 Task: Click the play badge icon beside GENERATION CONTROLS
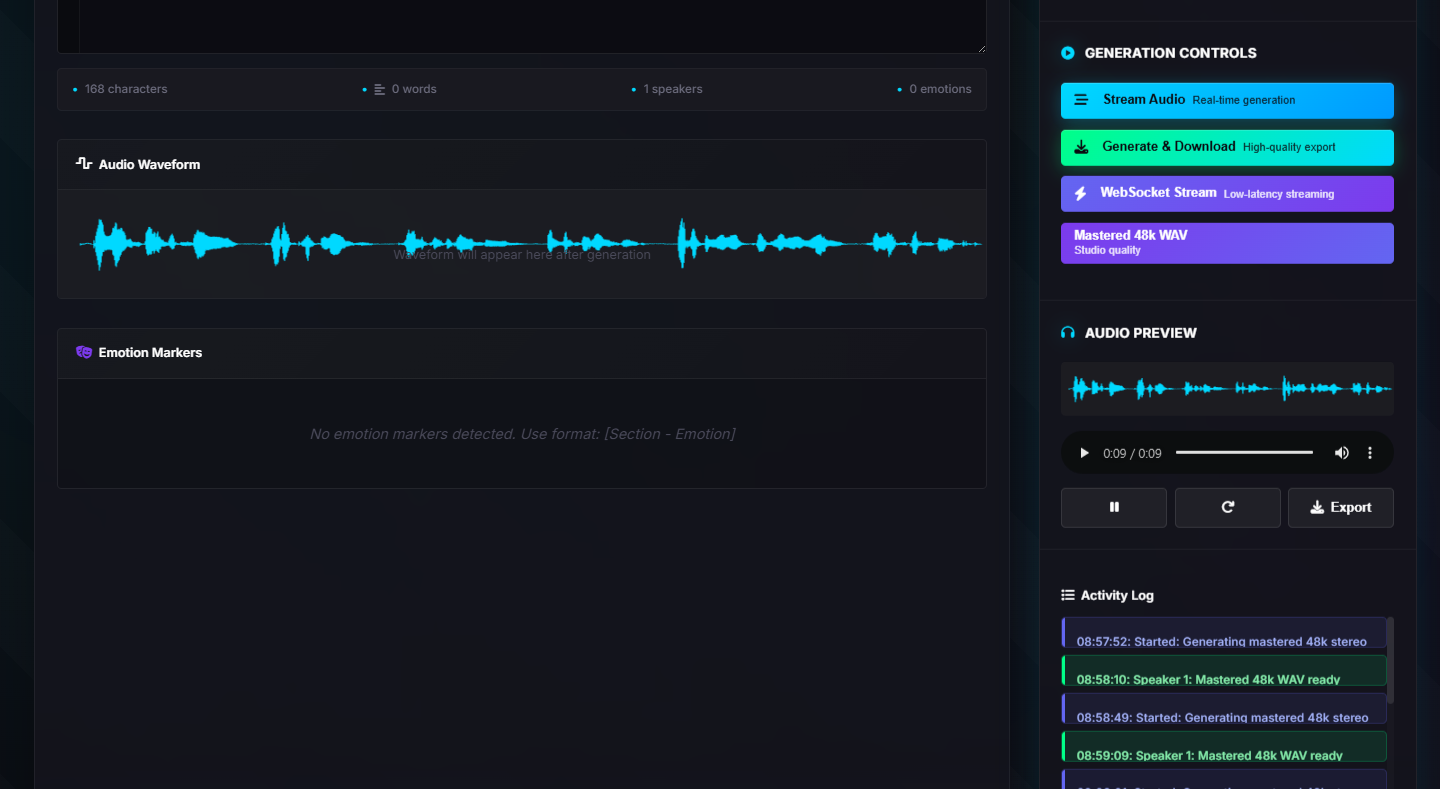coord(1067,53)
